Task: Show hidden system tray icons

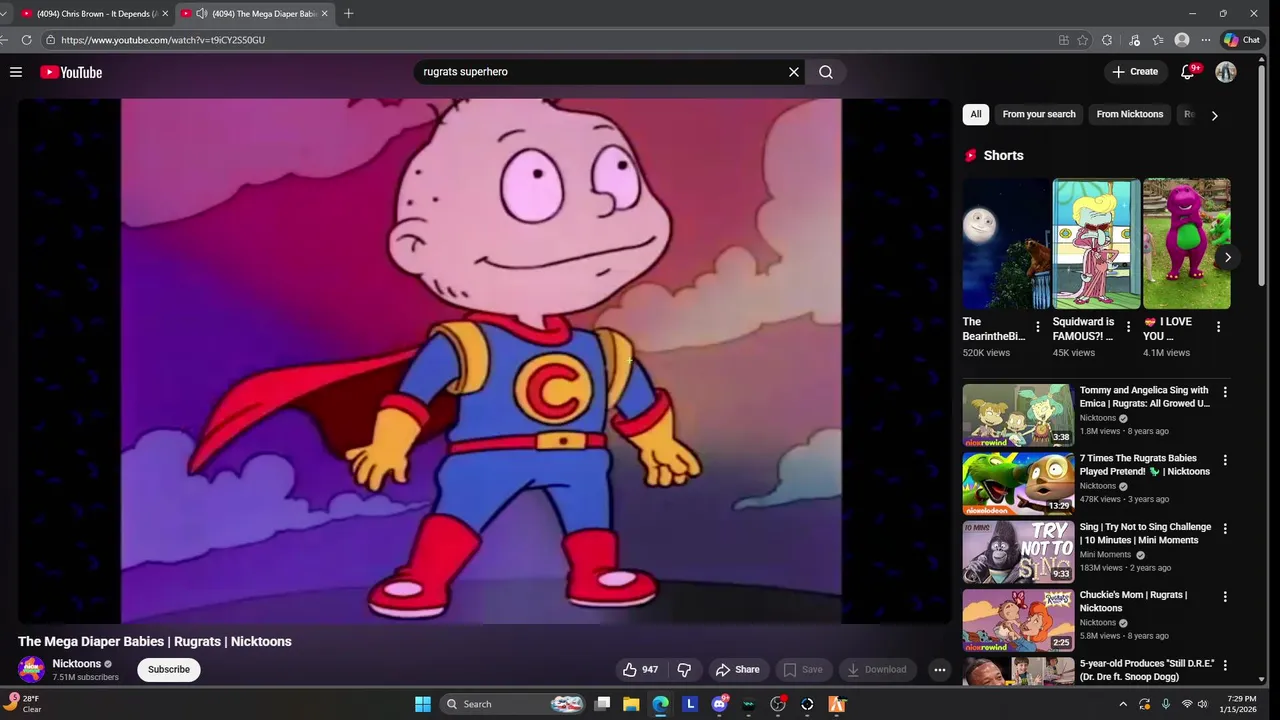Action: pyautogui.click(x=1122, y=704)
